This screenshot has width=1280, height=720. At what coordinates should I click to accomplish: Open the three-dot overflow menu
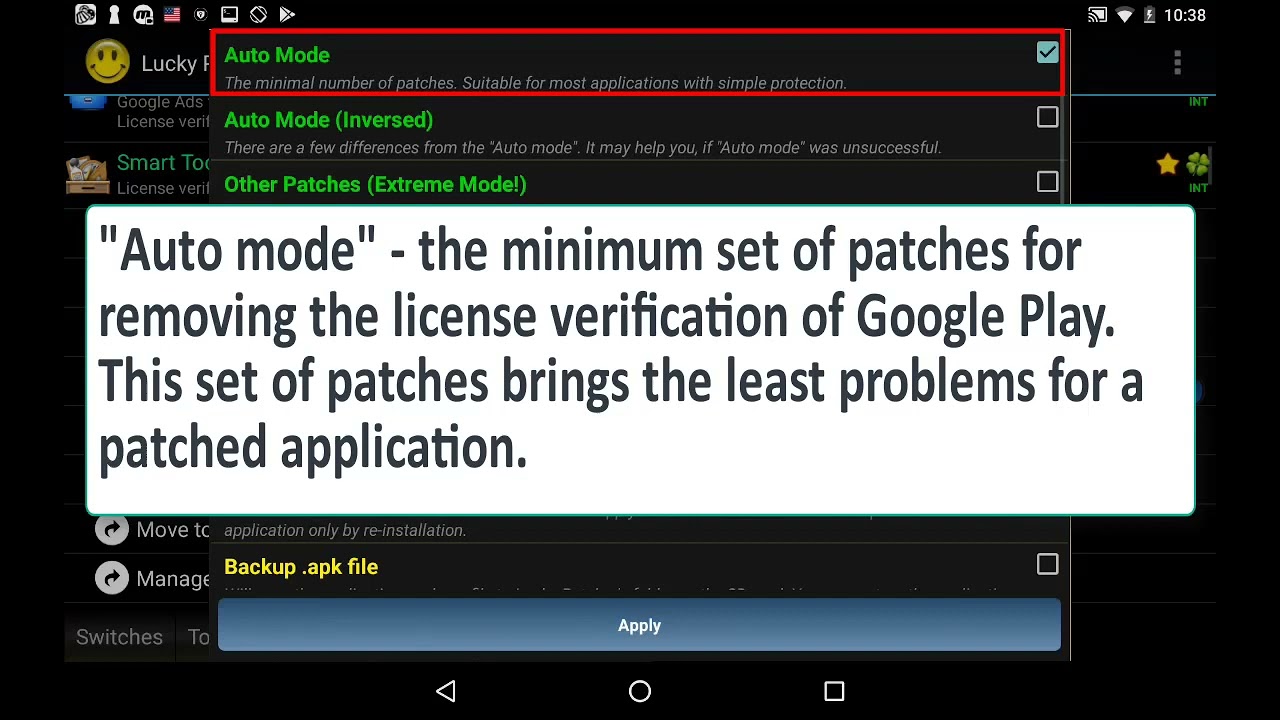(1177, 63)
